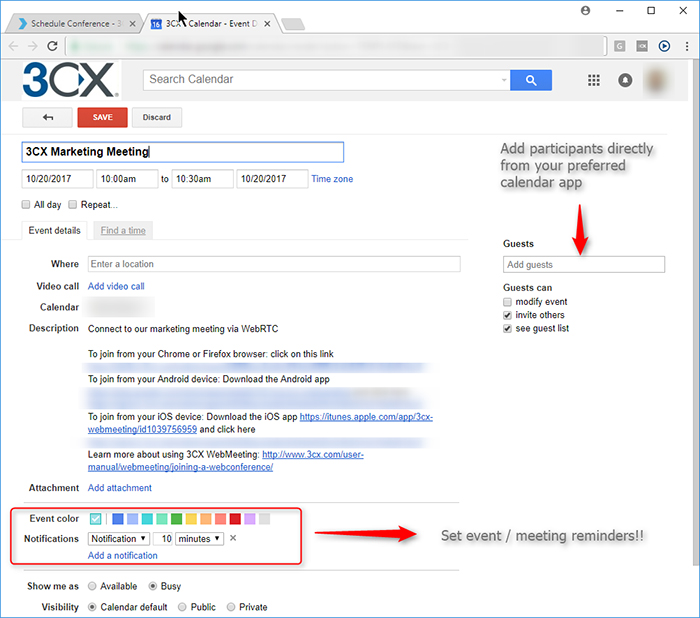Open the notifications bell icon
Viewport: 700px width, 618px height.
[625, 80]
